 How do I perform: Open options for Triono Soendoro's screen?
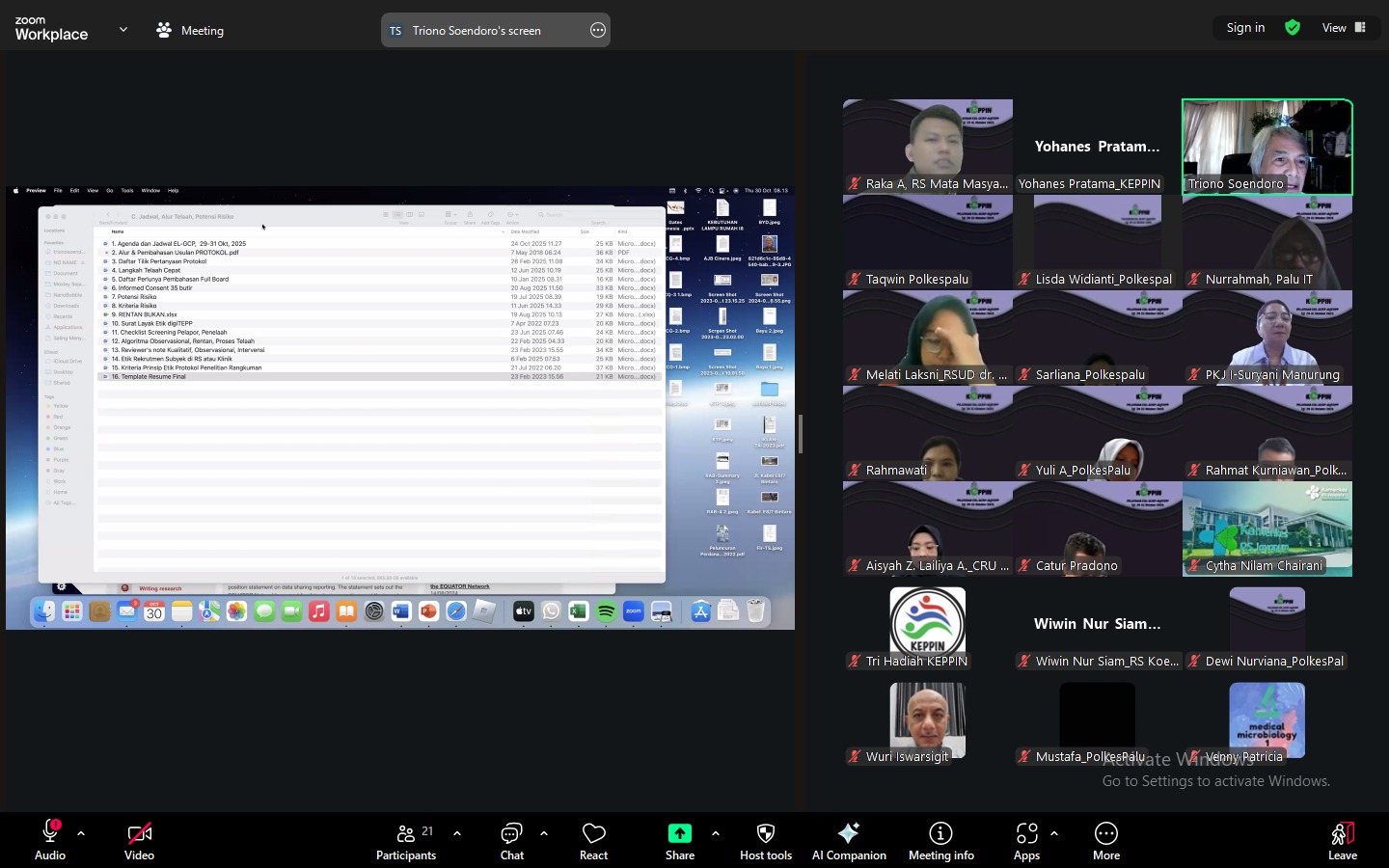598,31
